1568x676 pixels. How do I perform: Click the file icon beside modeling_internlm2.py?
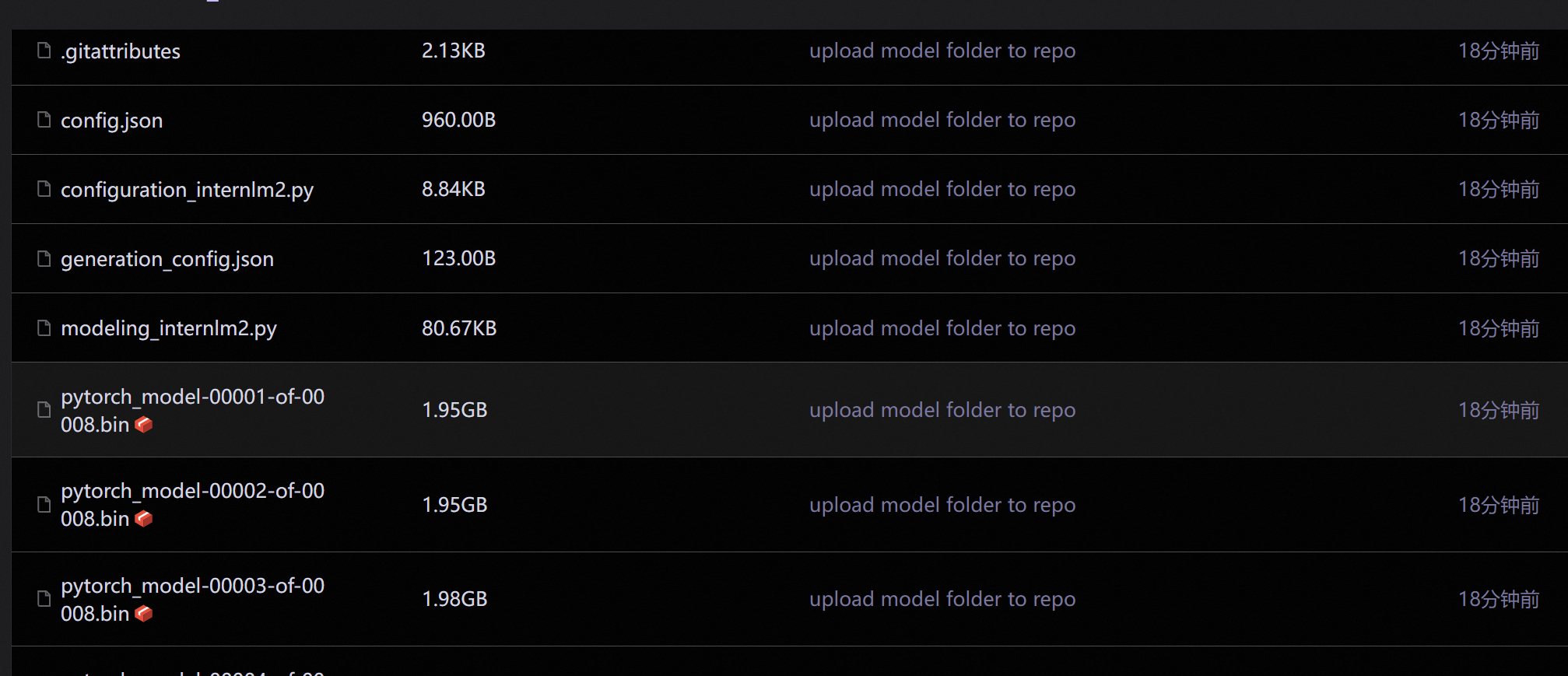point(44,328)
